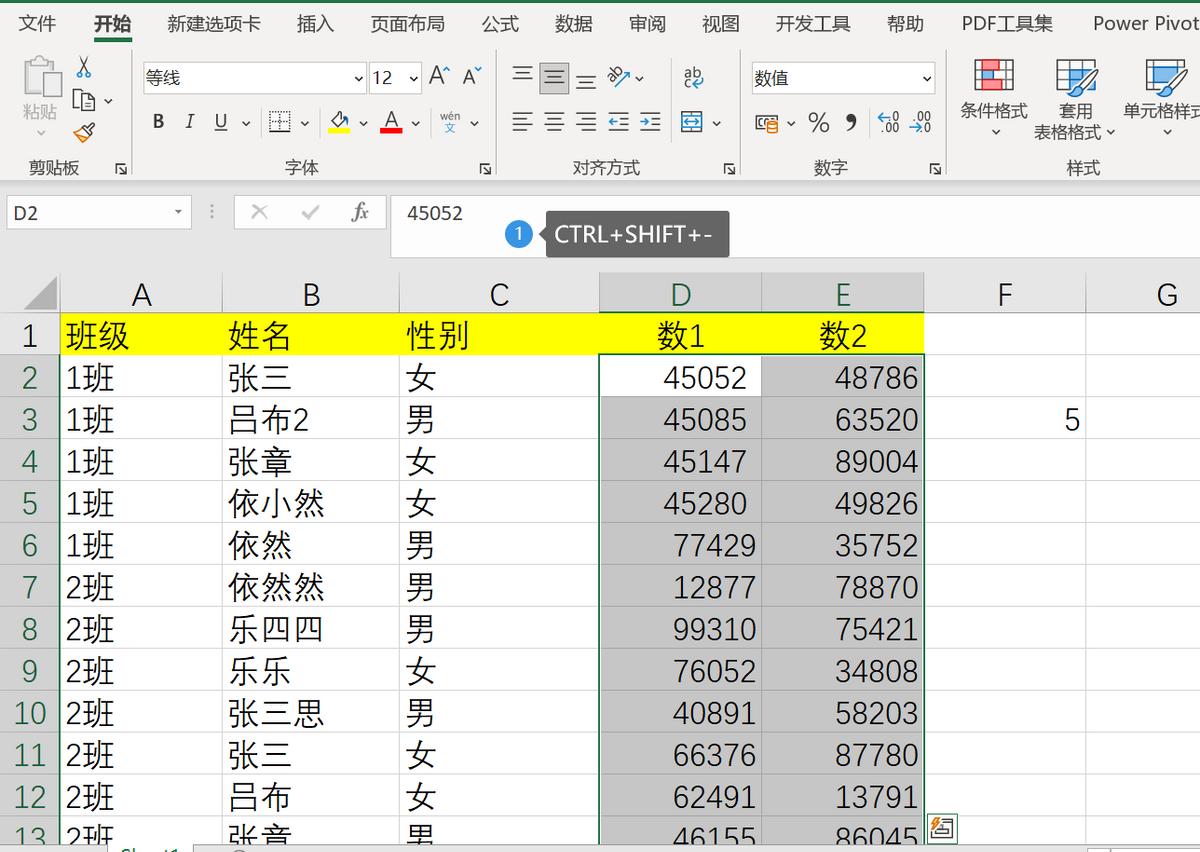Toggle bold formatting
This screenshot has height=852, width=1200.
157,121
